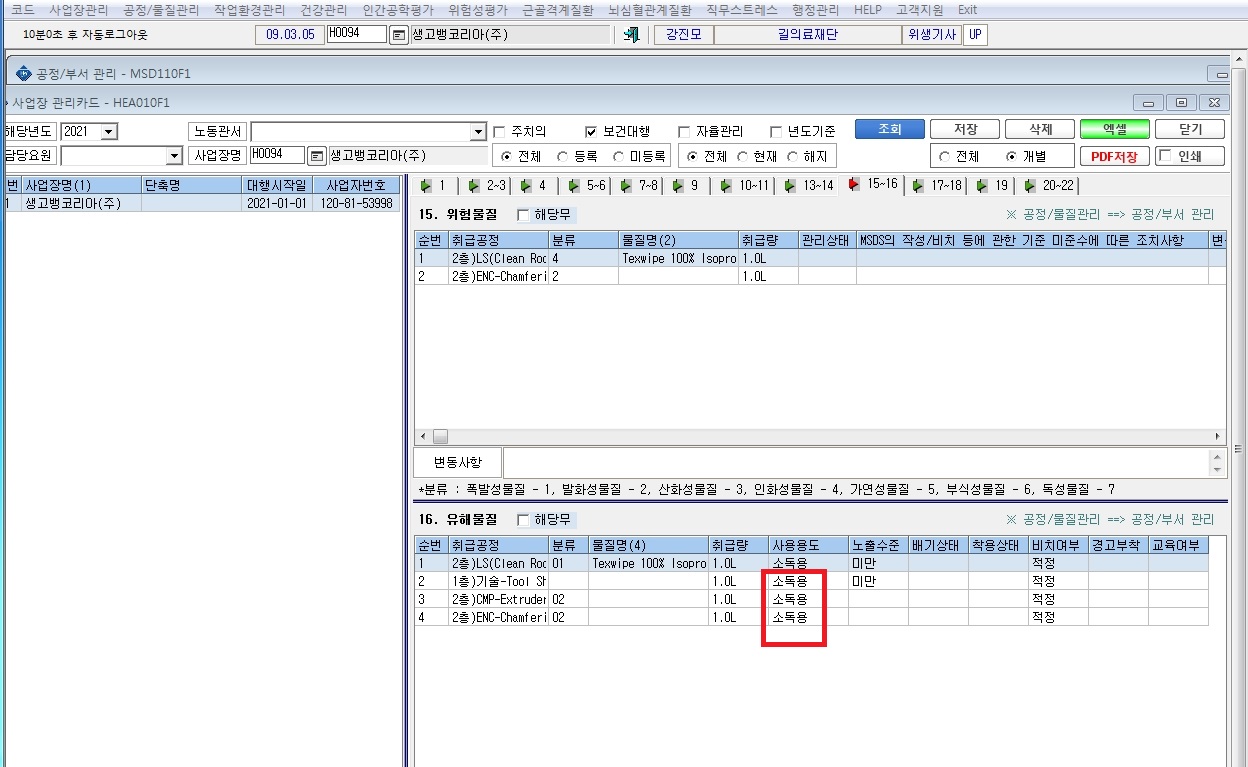The width and height of the screenshot is (1248, 767).
Task: Click the red flag icon on the 15~16 tab
Action: coord(854,185)
